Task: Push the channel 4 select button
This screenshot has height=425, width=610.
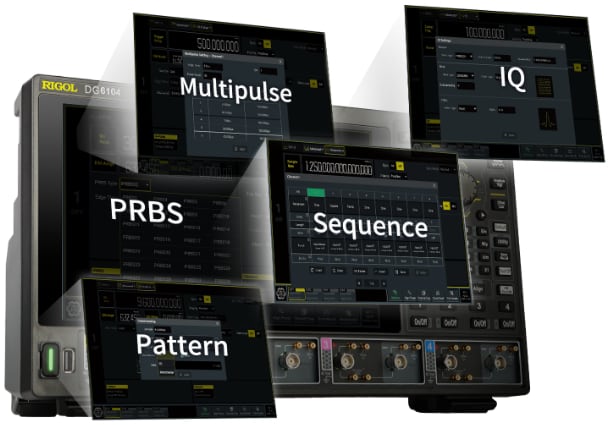Action: click(507, 307)
